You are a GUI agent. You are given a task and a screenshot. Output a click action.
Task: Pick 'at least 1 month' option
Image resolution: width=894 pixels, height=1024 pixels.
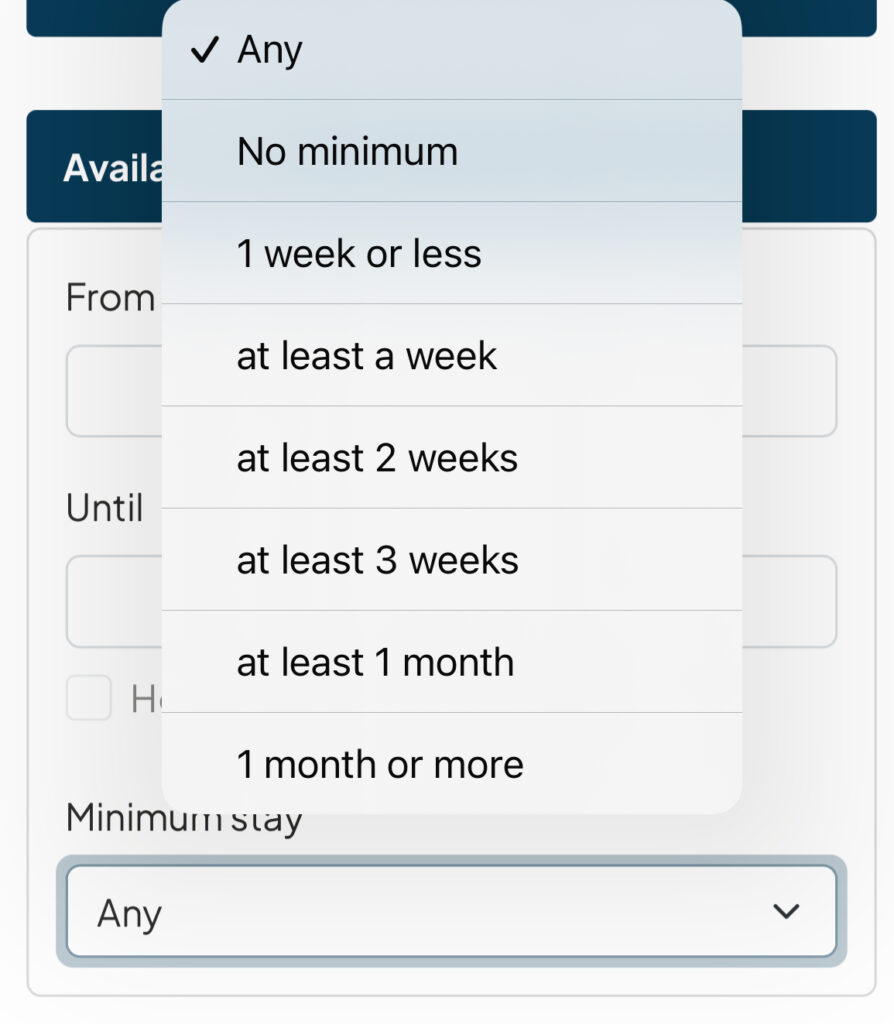[375, 662]
